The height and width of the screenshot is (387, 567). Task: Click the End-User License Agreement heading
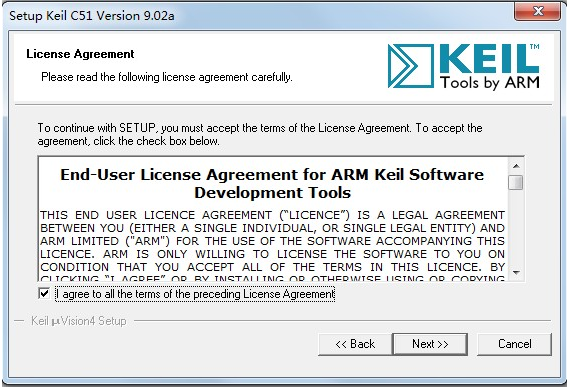272,184
